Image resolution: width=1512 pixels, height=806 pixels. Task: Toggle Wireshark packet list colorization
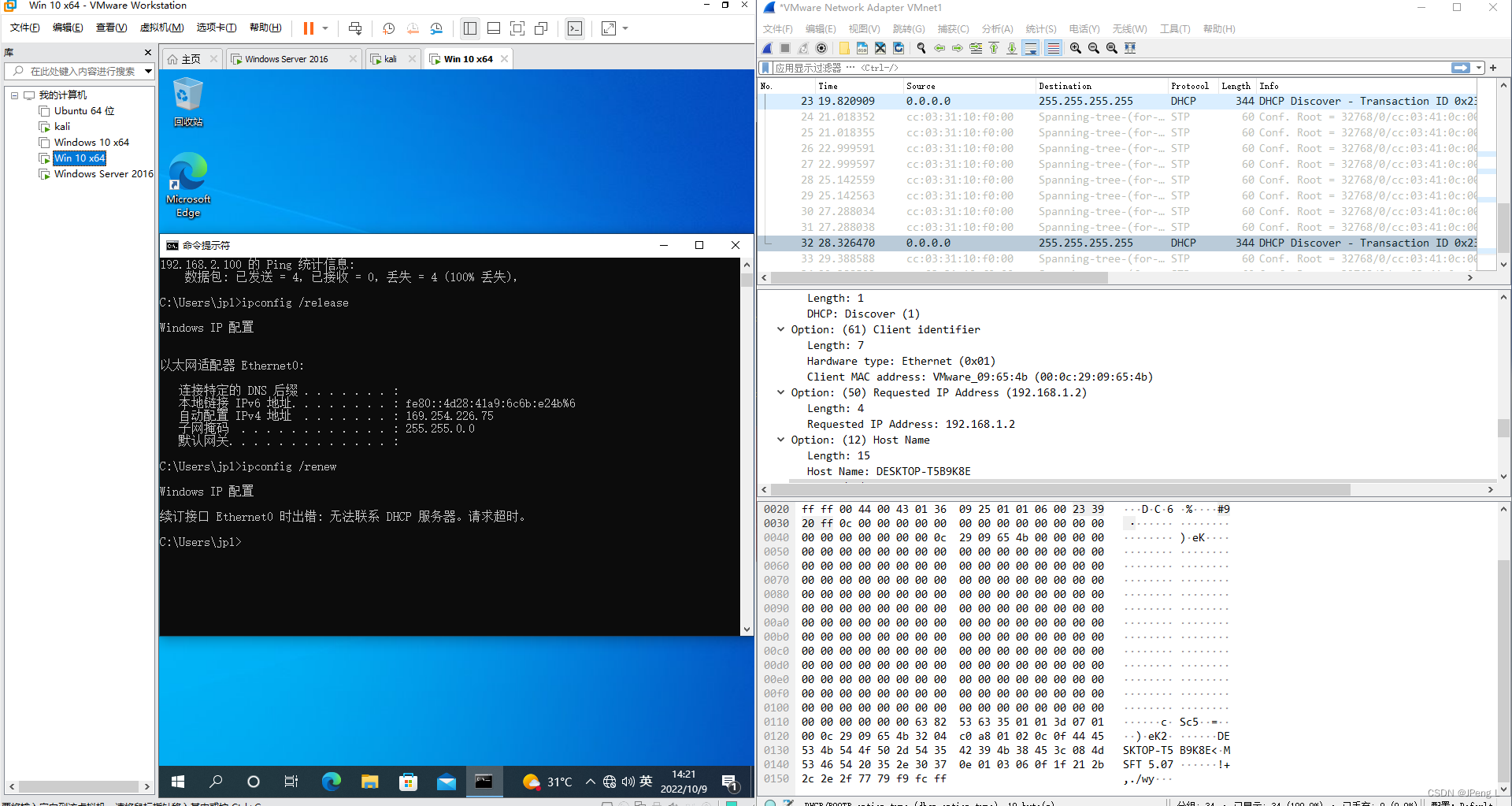click(x=1054, y=48)
